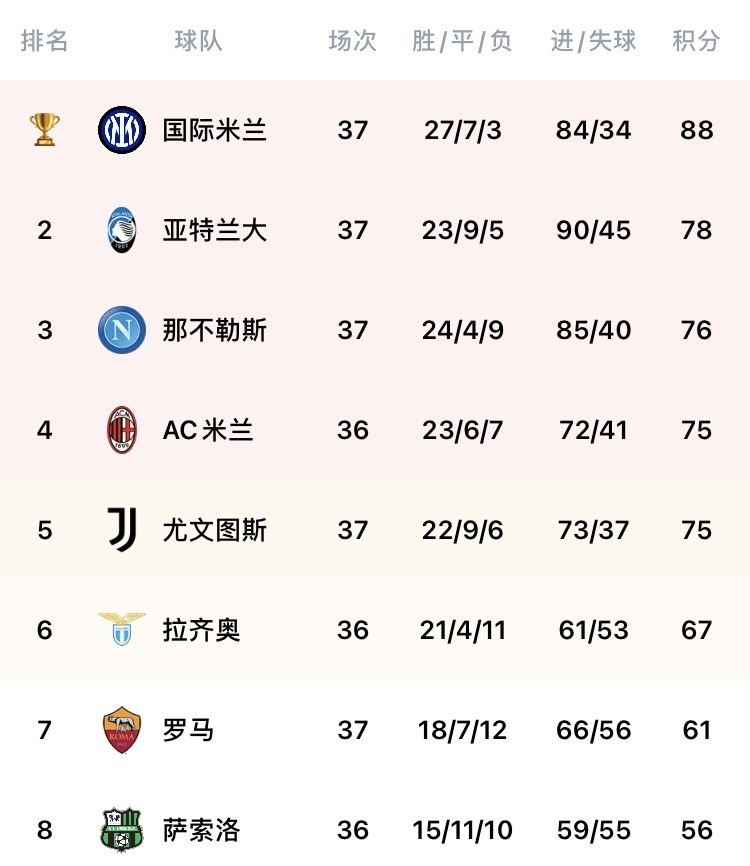The height and width of the screenshot is (866, 750).
Task: Click the AS Roma wolf crest
Action: (122, 730)
